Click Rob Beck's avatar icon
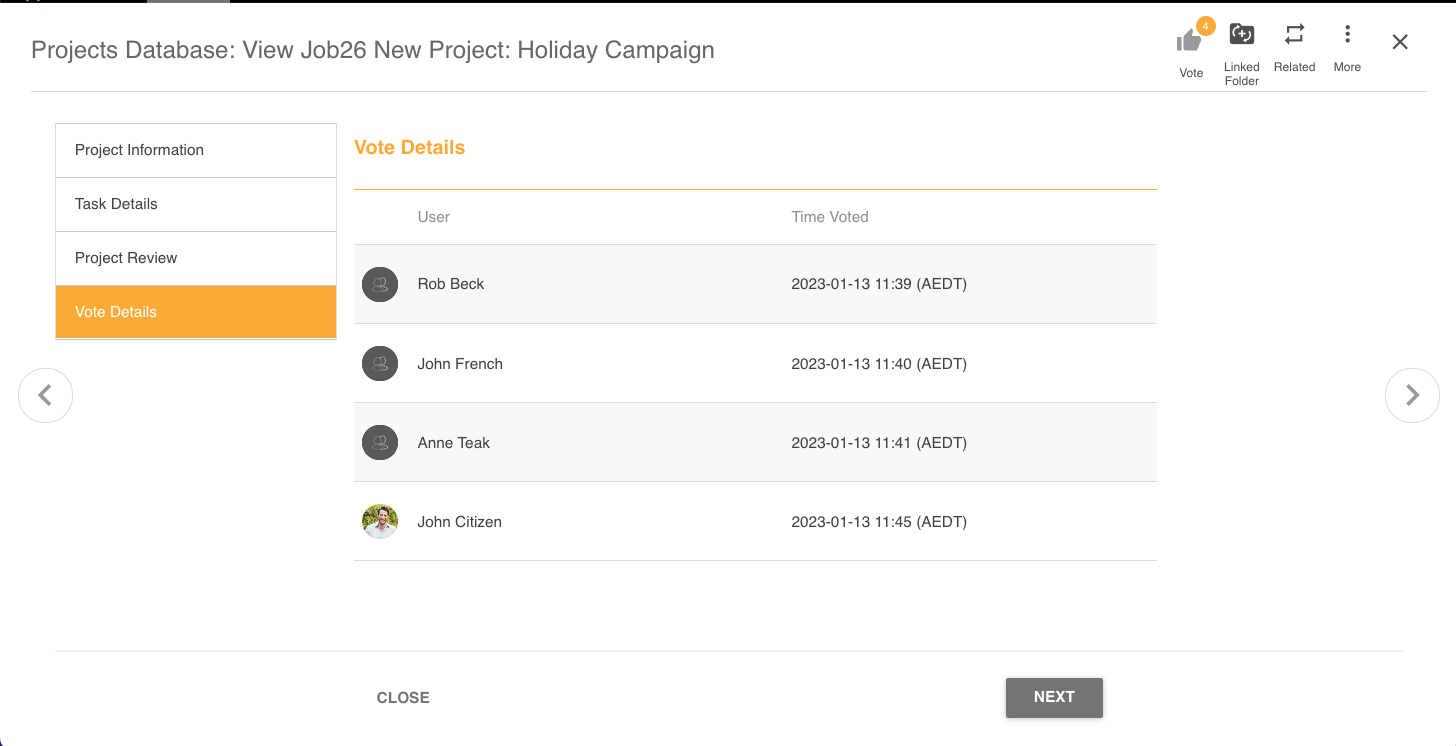The height and width of the screenshot is (746, 1456). pos(380,284)
